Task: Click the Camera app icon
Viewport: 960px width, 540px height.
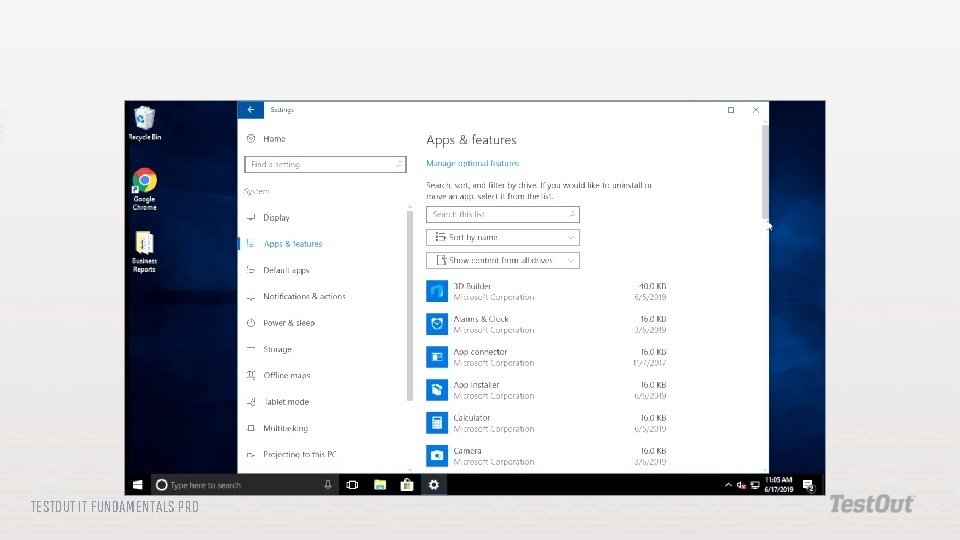Action: pos(437,456)
